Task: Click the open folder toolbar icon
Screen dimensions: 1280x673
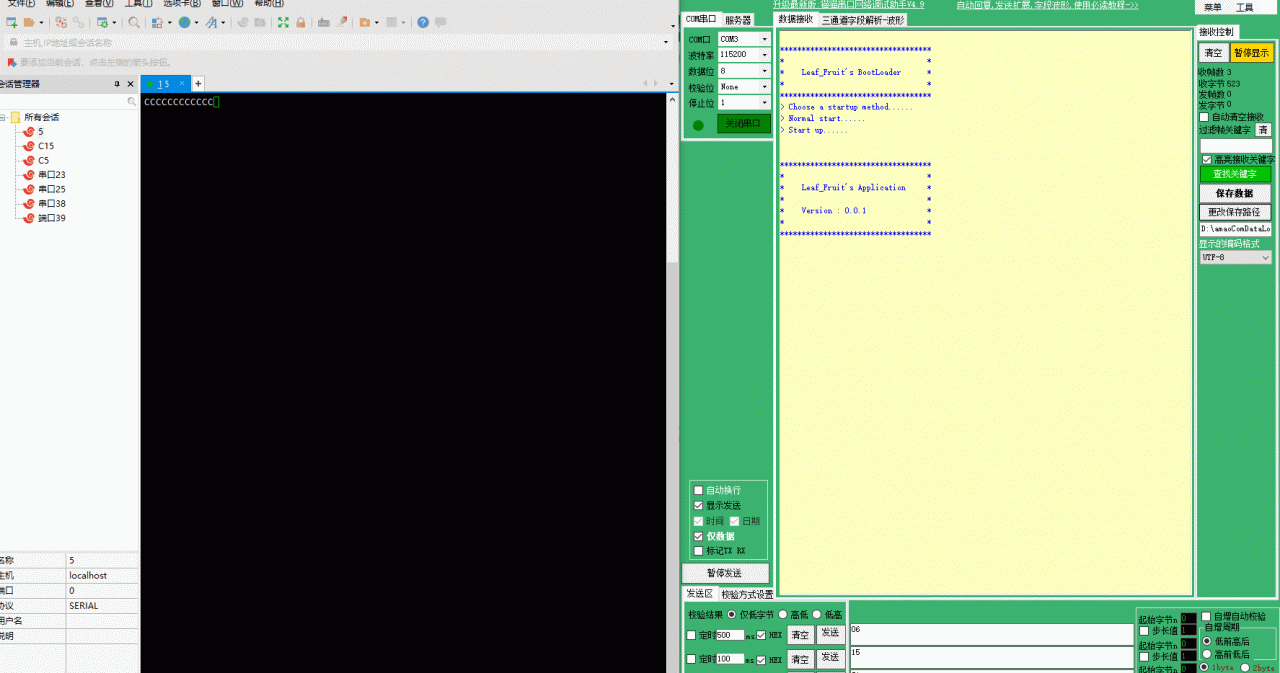Action: point(29,22)
